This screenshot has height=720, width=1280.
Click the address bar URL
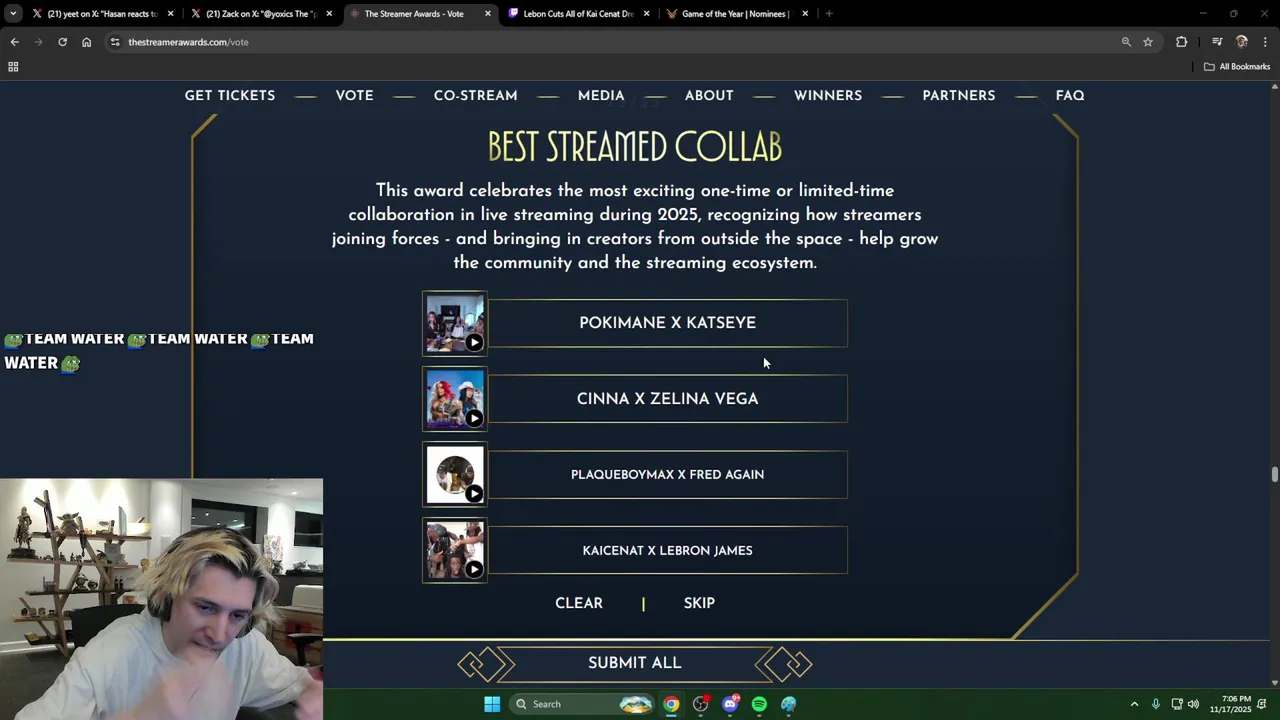coord(188,42)
